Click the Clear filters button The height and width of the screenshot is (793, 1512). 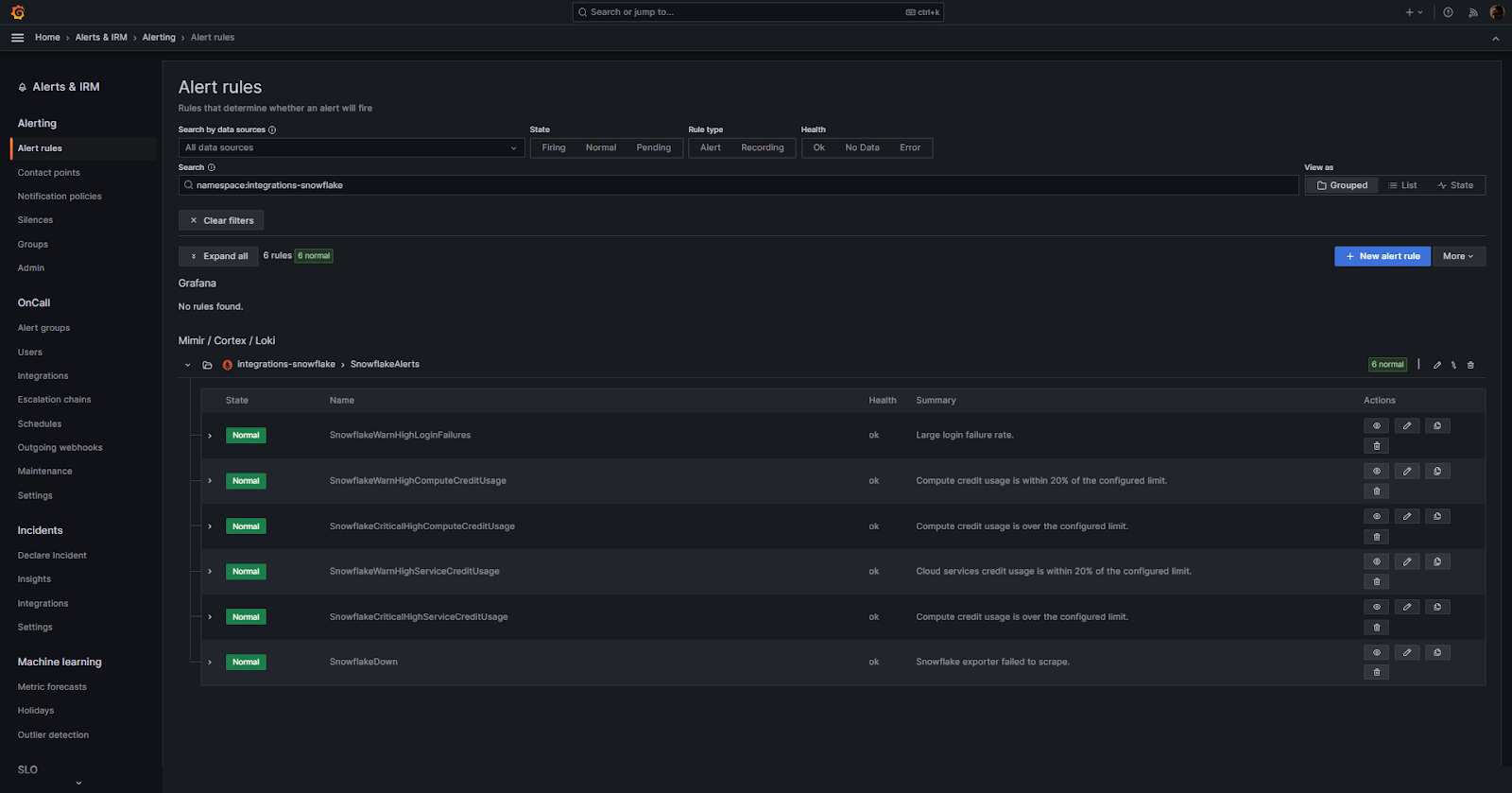[221, 220]
